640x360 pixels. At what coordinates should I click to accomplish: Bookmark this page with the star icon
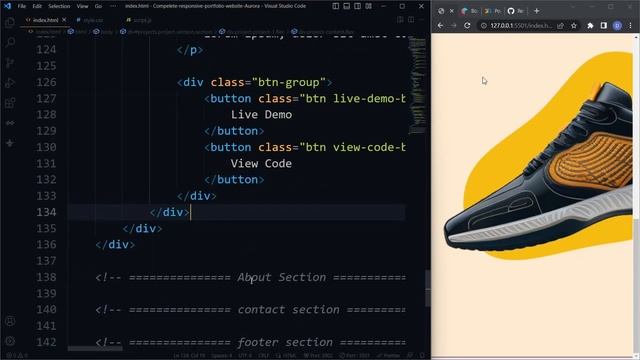tap(574, 25)
